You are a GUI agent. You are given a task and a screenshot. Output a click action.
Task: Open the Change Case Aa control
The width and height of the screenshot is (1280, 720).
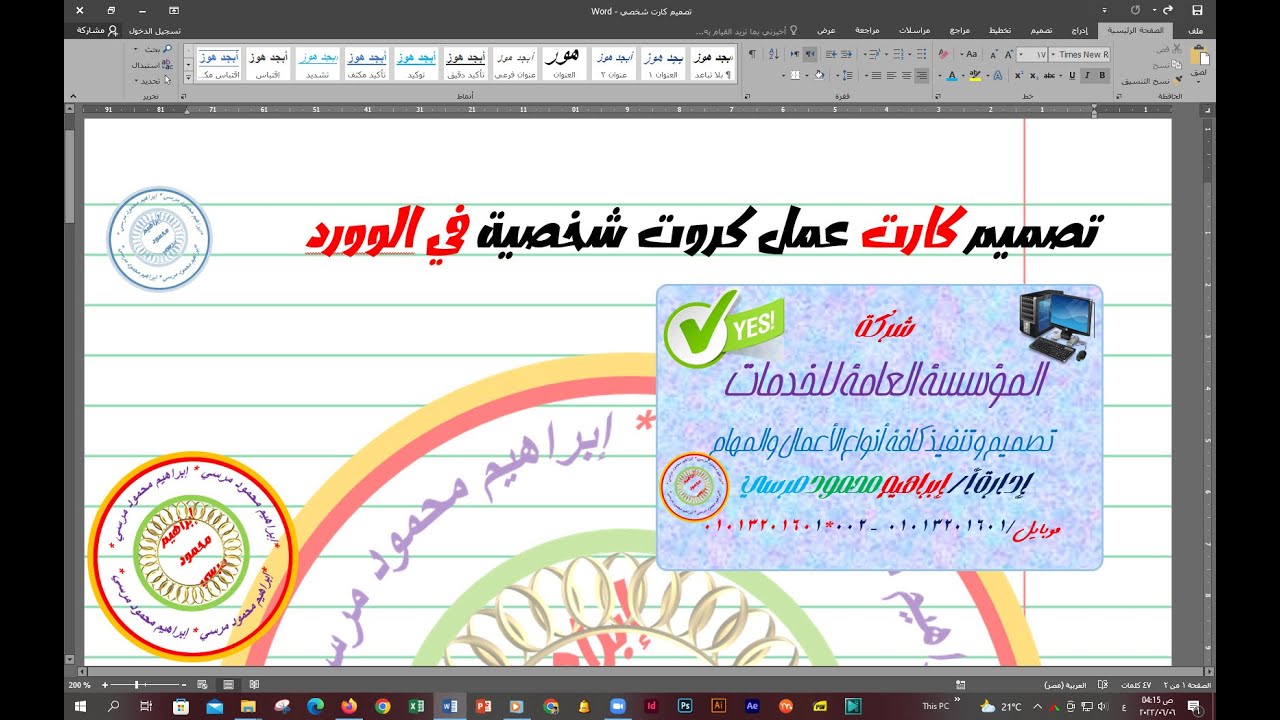point(969,55)
